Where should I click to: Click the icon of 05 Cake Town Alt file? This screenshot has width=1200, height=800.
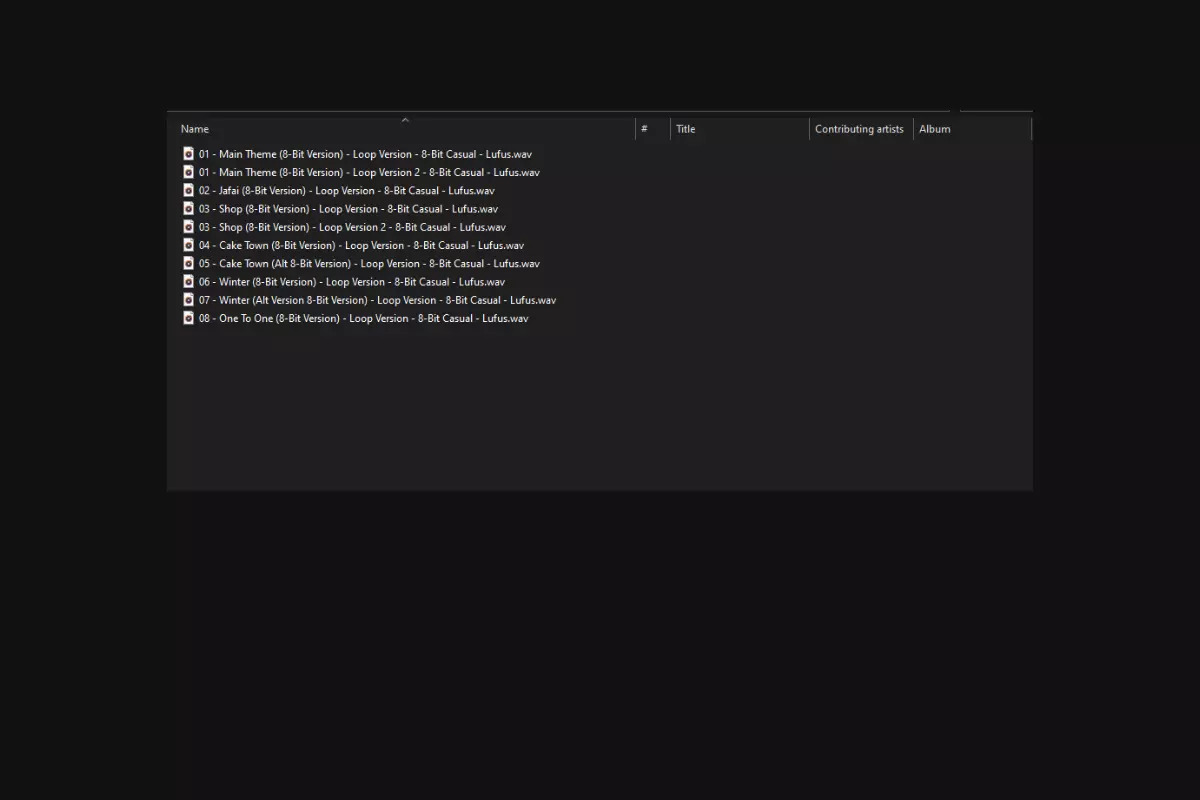(188, 263)
